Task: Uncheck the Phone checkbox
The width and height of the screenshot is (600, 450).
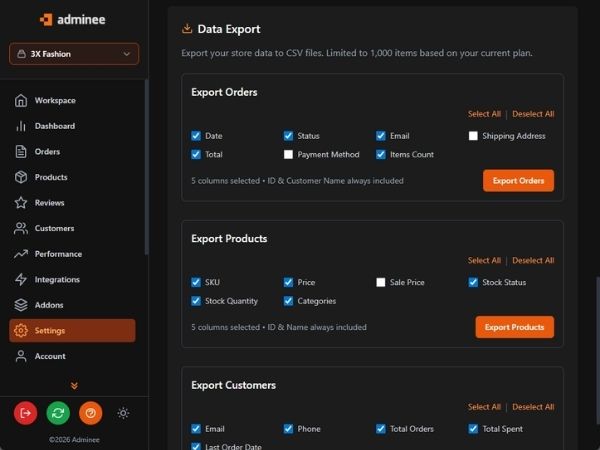Action: point(288,429)
